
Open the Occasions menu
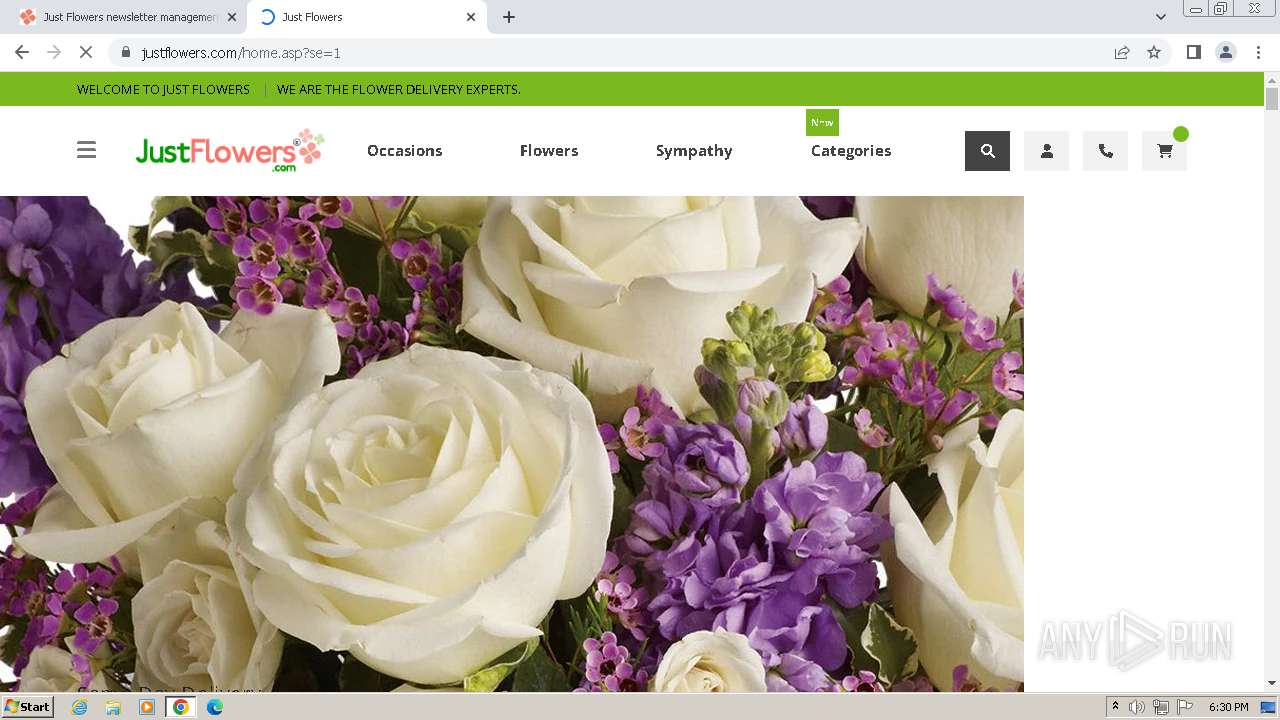pos(404,151)
